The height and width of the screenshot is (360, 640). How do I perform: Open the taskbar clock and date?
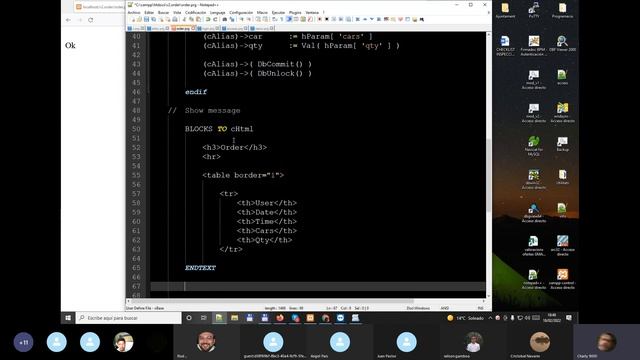point(552,318)
